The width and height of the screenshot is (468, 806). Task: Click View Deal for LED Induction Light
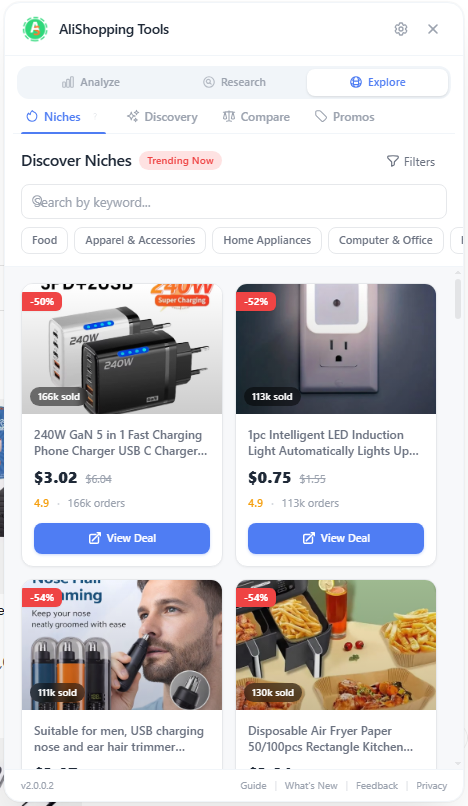tap(336, 538)
